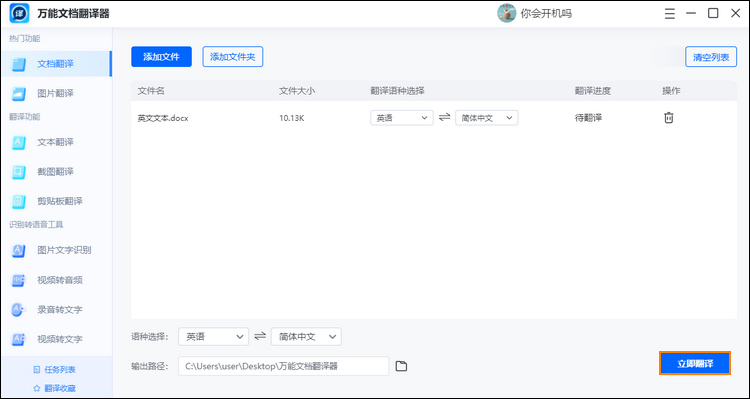Click the 翻译语种选择 column header
The width and height of the screenshot is (750, 399).
(397, 91)
